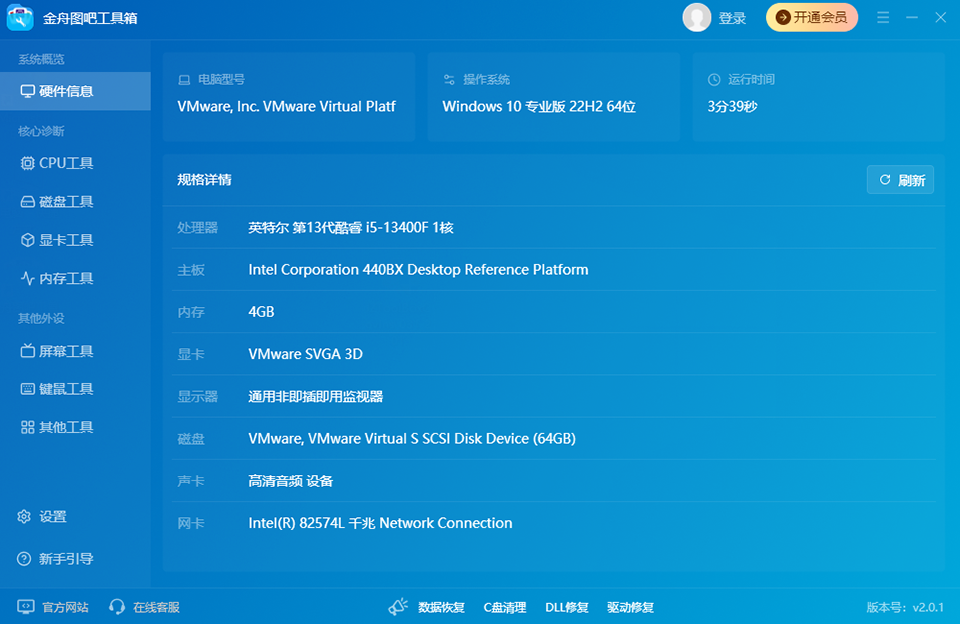Click the 82574L Network Connection value
Screen dimensions: 960x624
tap(380, 523)
